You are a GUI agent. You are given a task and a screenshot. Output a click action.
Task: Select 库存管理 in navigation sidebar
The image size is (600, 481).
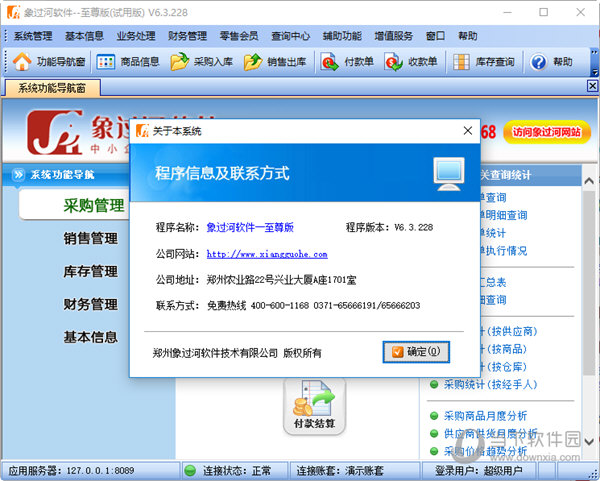[91, 271]
